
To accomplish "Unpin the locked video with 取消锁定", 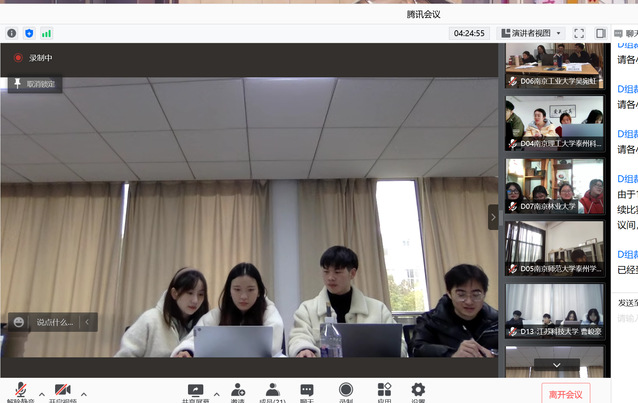I will [36, 84].
